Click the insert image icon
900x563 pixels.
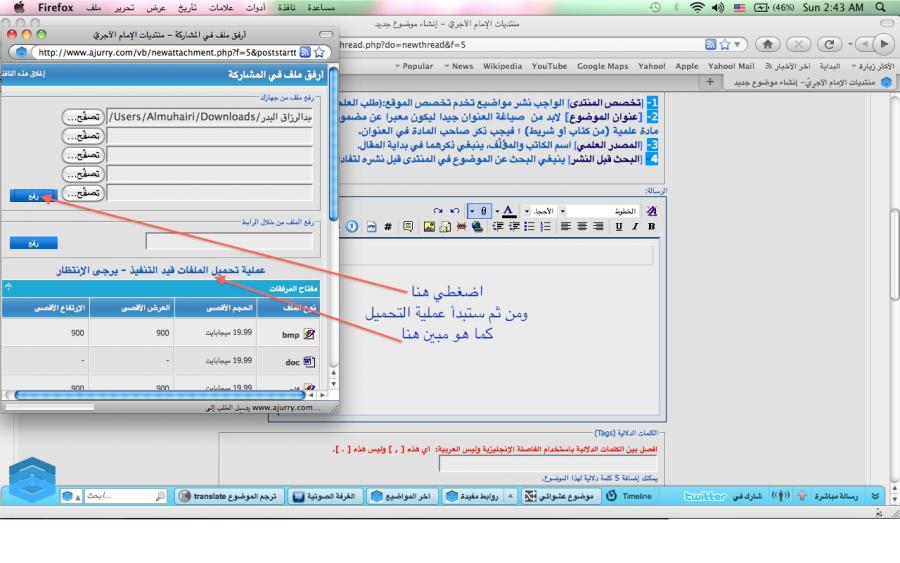429,227
